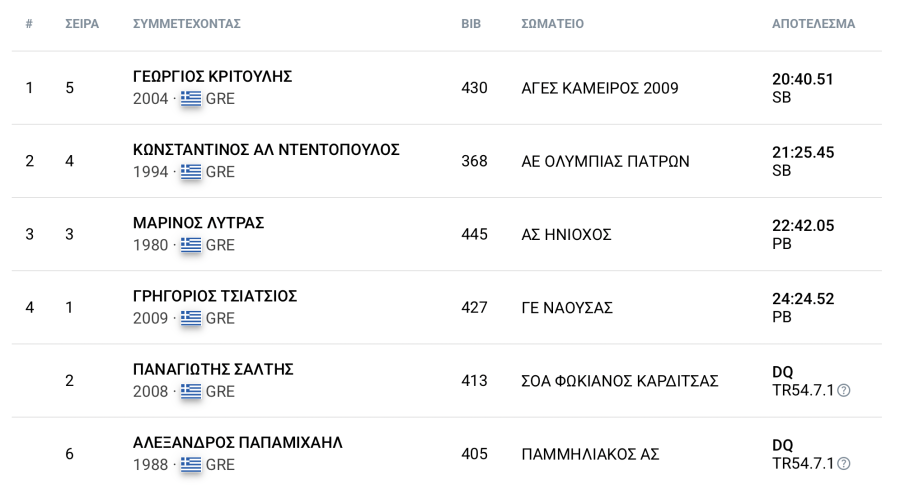
Task: Click the Greek flag under ΓΡΗΓΟΡΙΟΣ ΤΣΙΑΤΣΙΟΣ
Action: (x=191, y=318)
